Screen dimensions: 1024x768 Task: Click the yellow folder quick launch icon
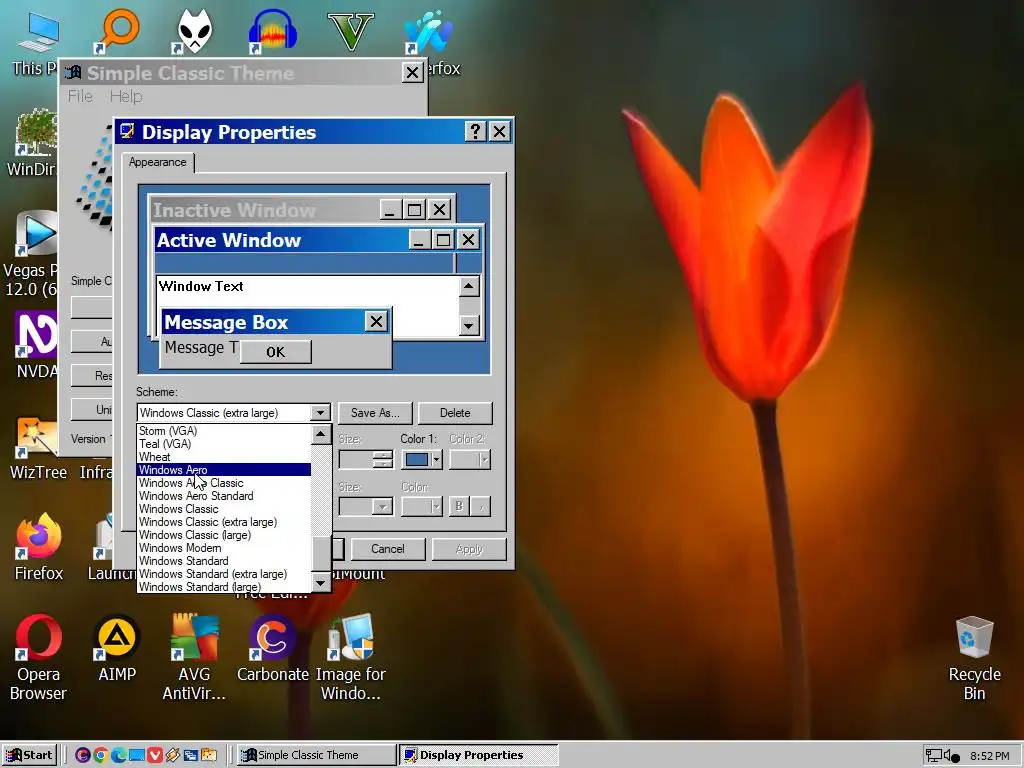pos(209,756)
